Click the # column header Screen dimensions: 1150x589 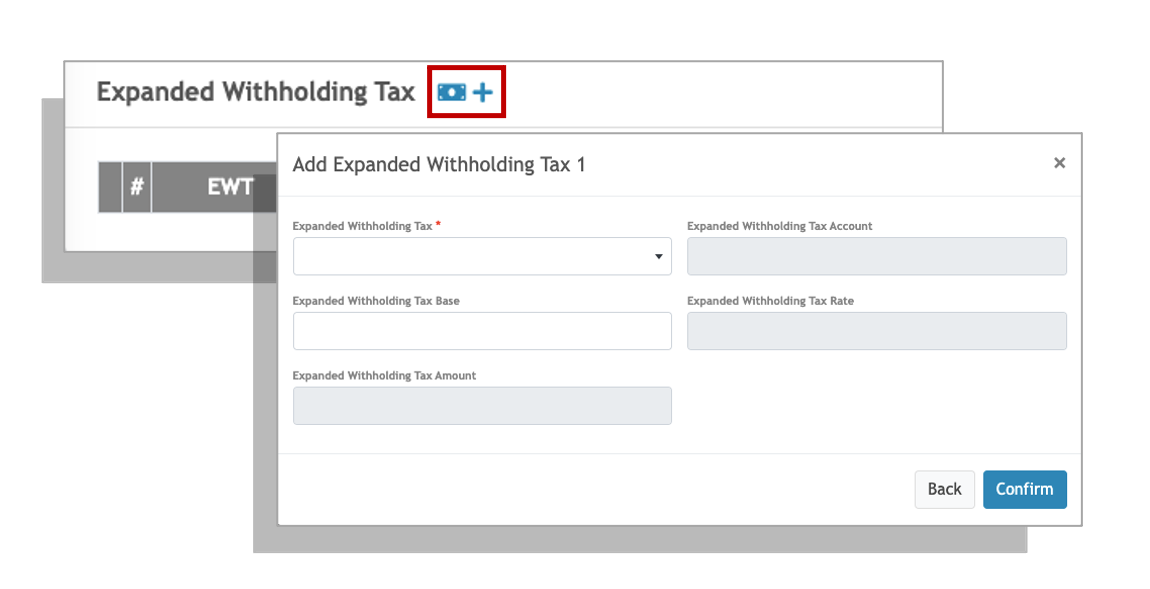(x=136, y=187)
